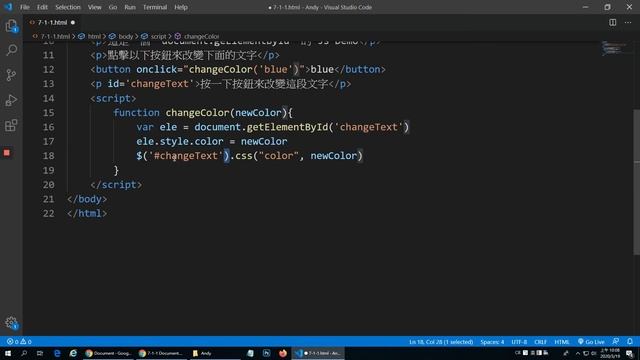Open Task View on the taskbar

[40, 353]
